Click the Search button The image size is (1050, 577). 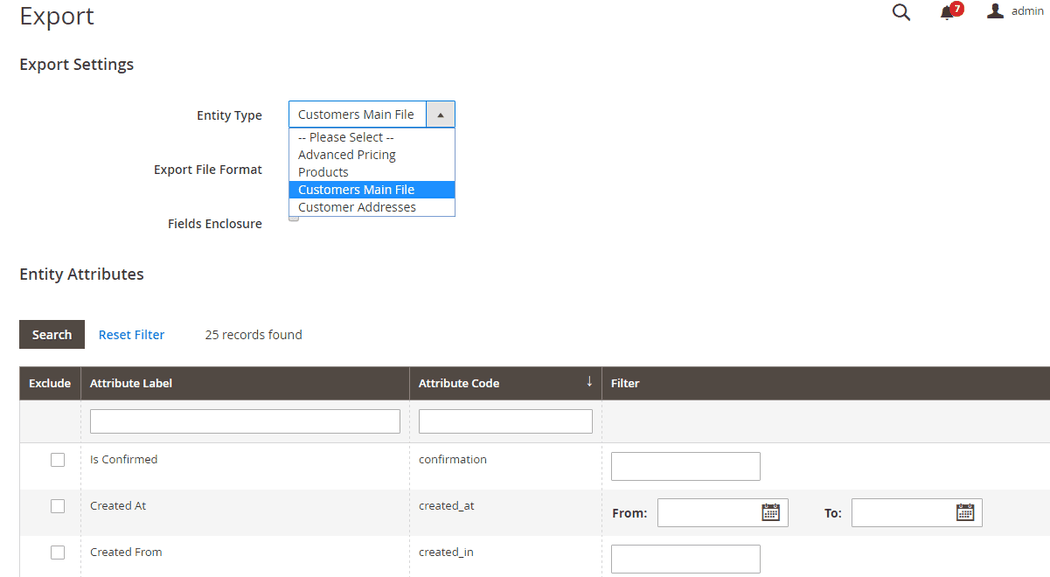52,334
